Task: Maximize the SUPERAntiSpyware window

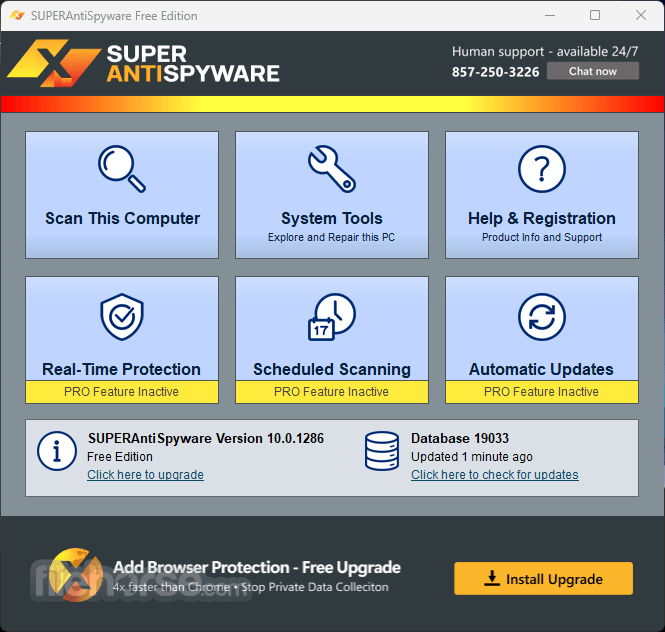Action: coord(595,16)
